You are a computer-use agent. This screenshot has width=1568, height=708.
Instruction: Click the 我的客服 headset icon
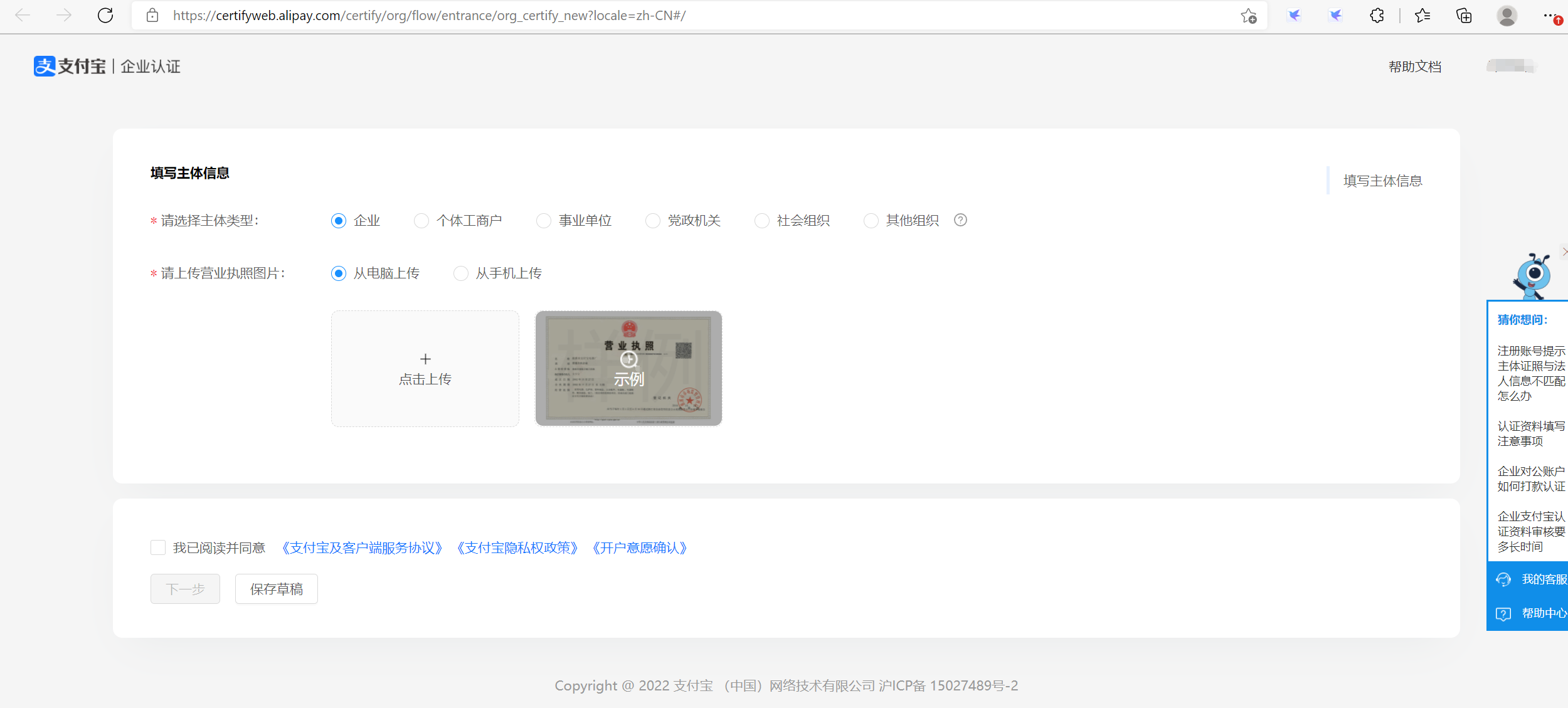coord(1504,579)
